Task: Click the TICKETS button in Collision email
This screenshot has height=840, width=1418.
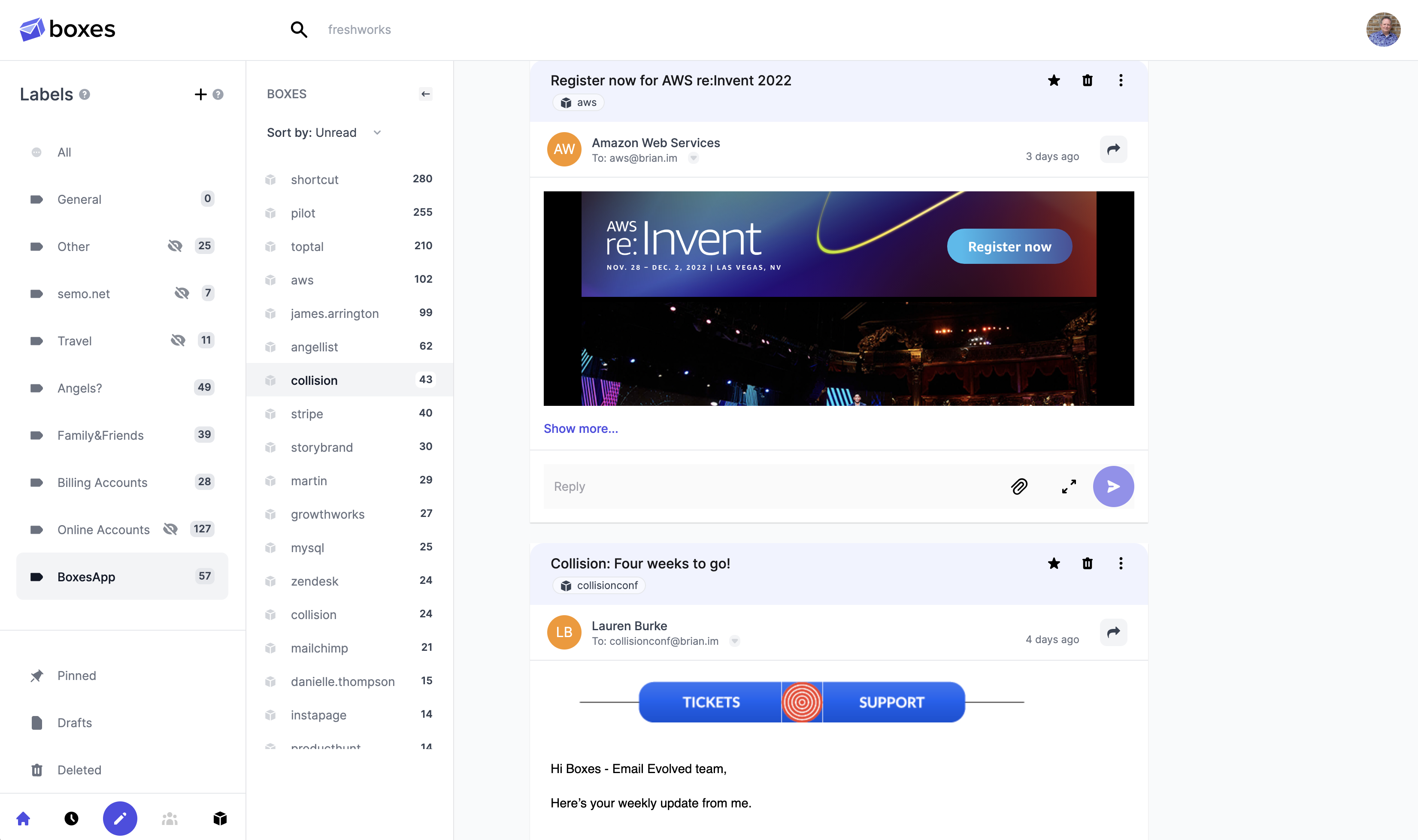Action: tap(710, 702)
